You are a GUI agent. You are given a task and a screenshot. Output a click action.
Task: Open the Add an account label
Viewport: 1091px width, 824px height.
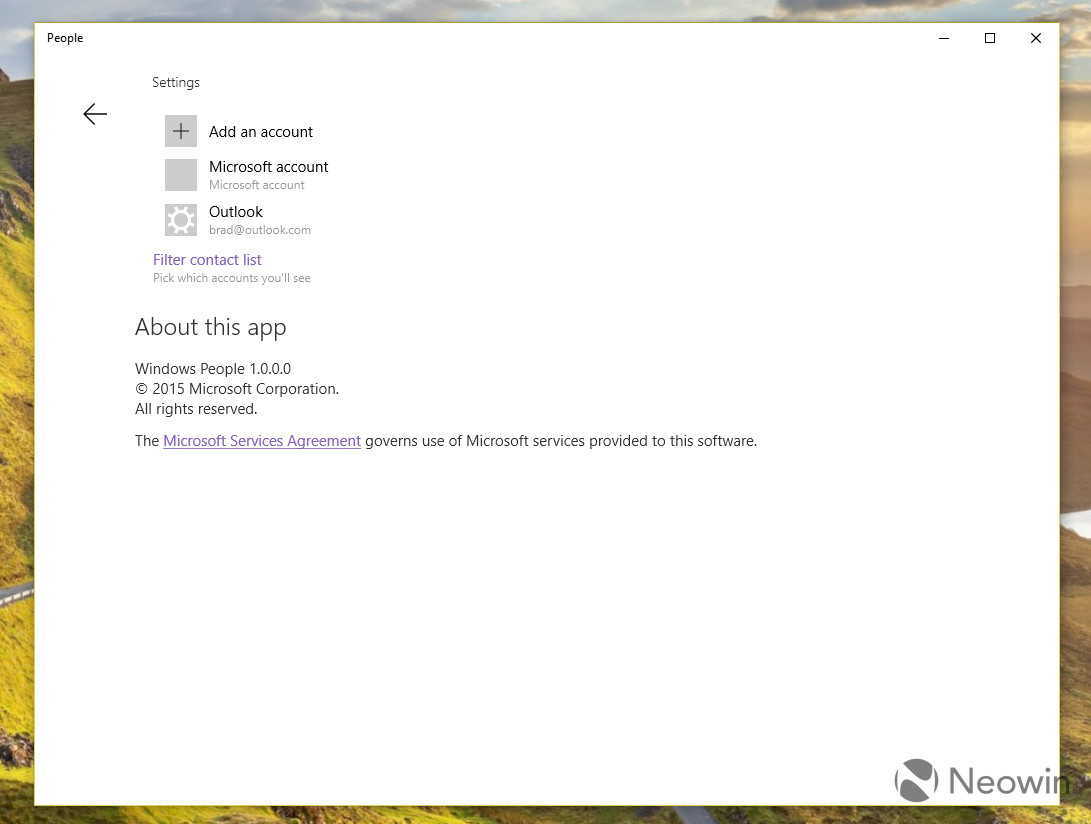(x=261, y=132)
